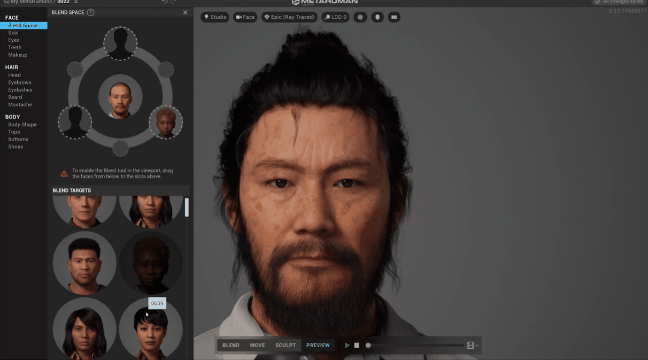Image resolution: width=648 pixels, height=360 pixels.
Task: Click the upper-right gray dot on blend ring
Action: [x=166, y=69]
